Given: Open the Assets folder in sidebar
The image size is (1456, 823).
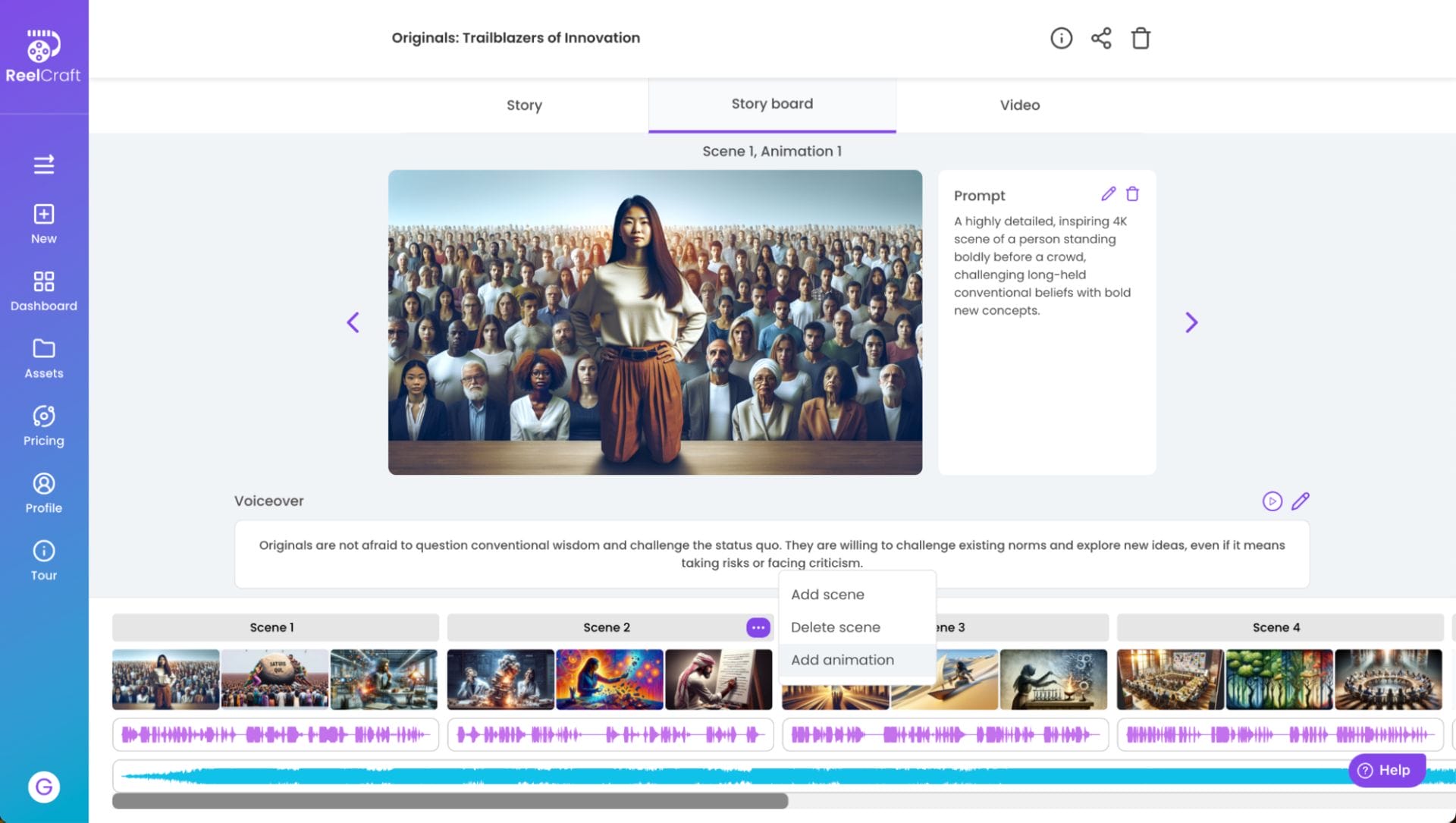Looking at the screenshot, I should 44,358.
